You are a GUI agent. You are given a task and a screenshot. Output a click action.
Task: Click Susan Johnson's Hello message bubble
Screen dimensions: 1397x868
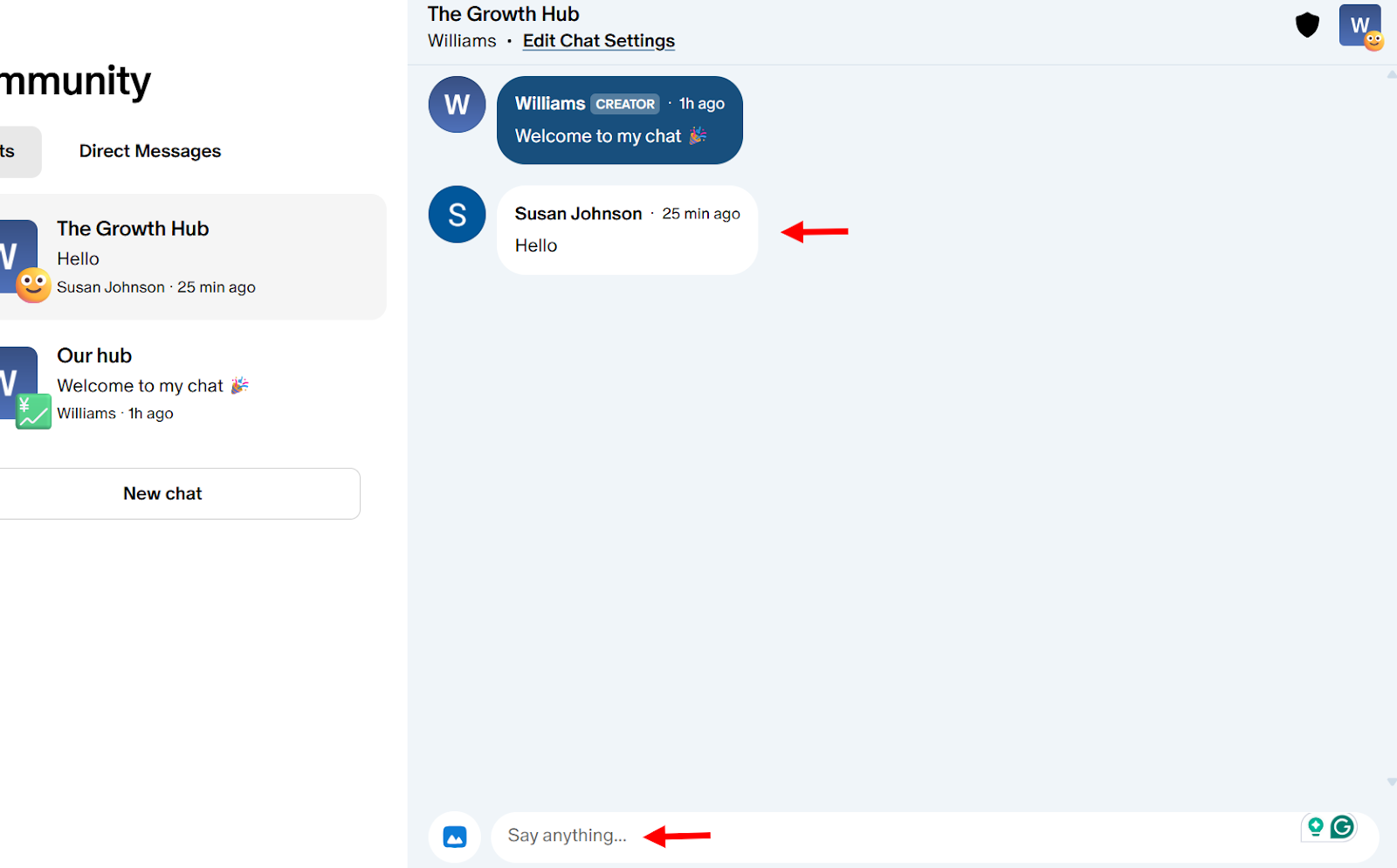pos(627,231)
